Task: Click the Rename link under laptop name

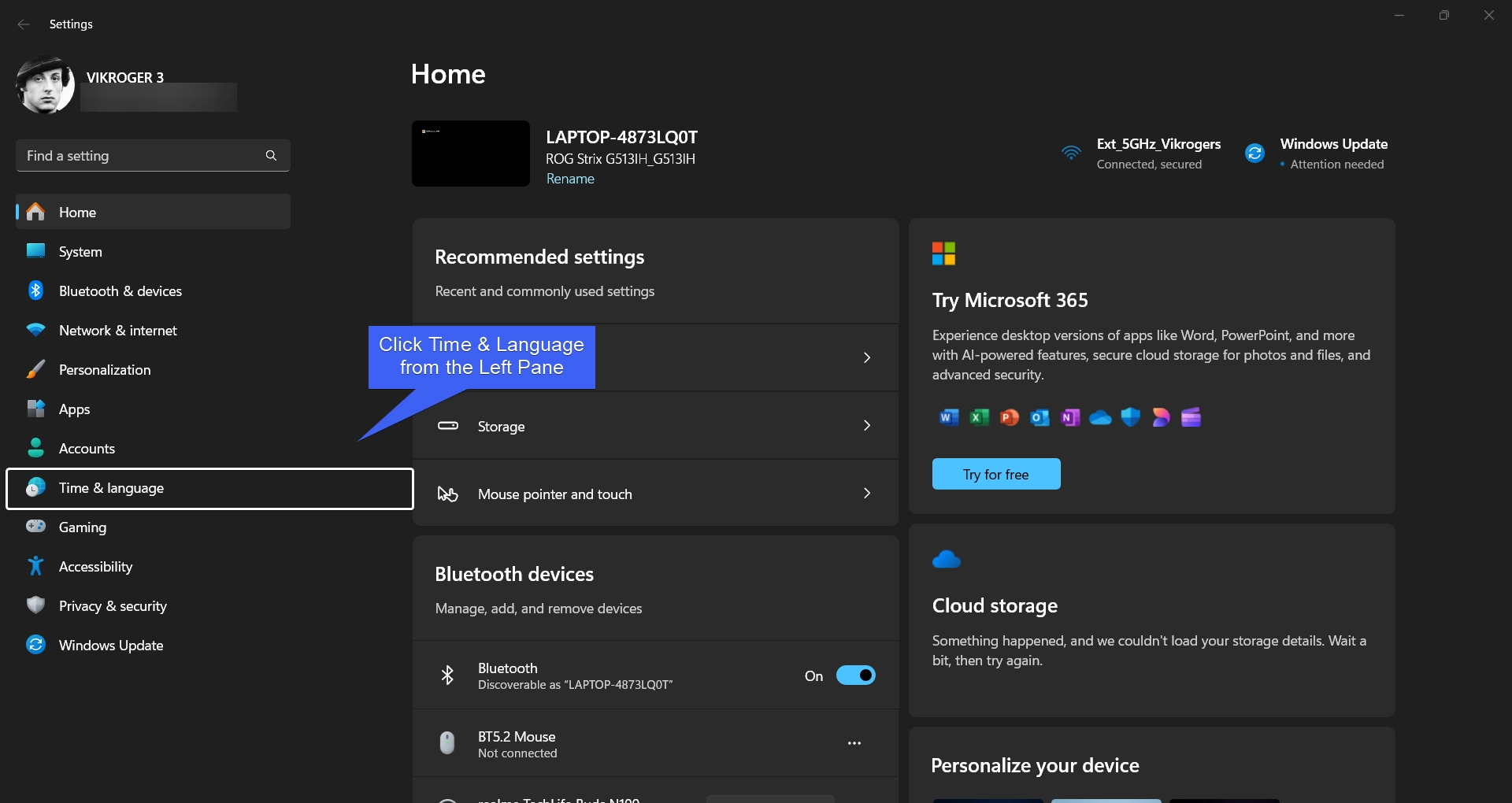Action: click(570, 179)
